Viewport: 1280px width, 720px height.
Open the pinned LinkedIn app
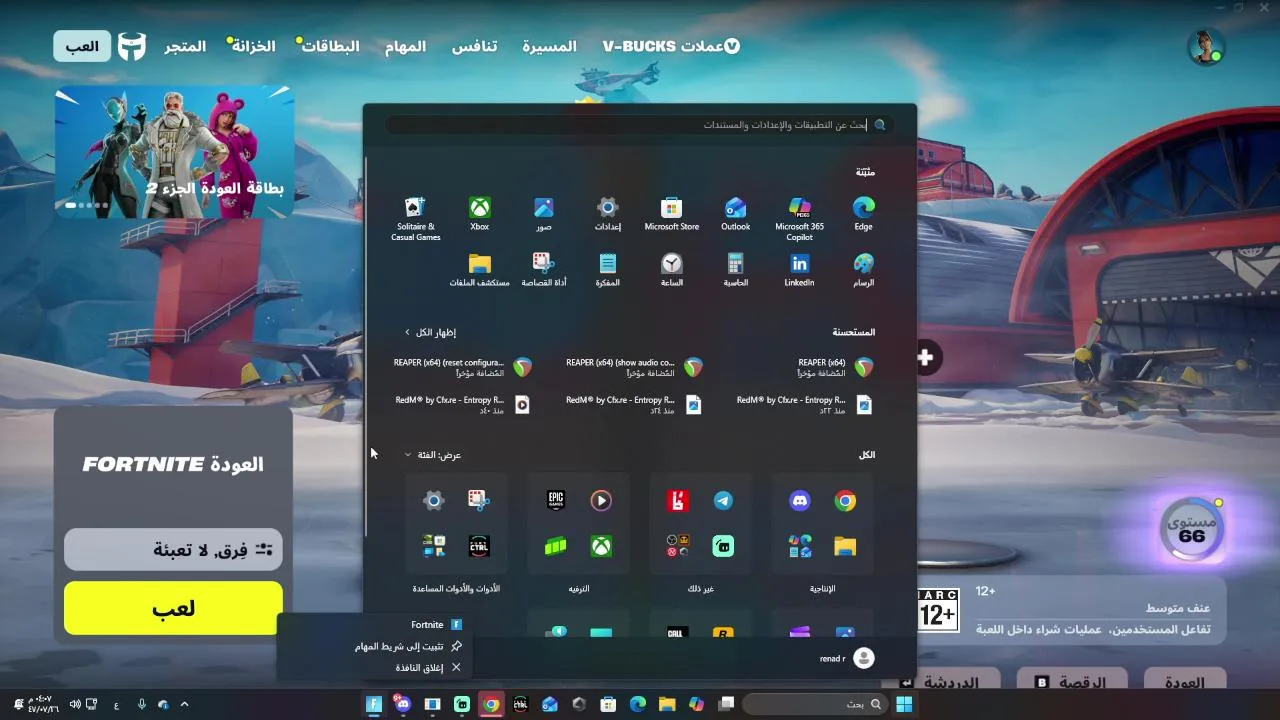click(x=799, y=270)
